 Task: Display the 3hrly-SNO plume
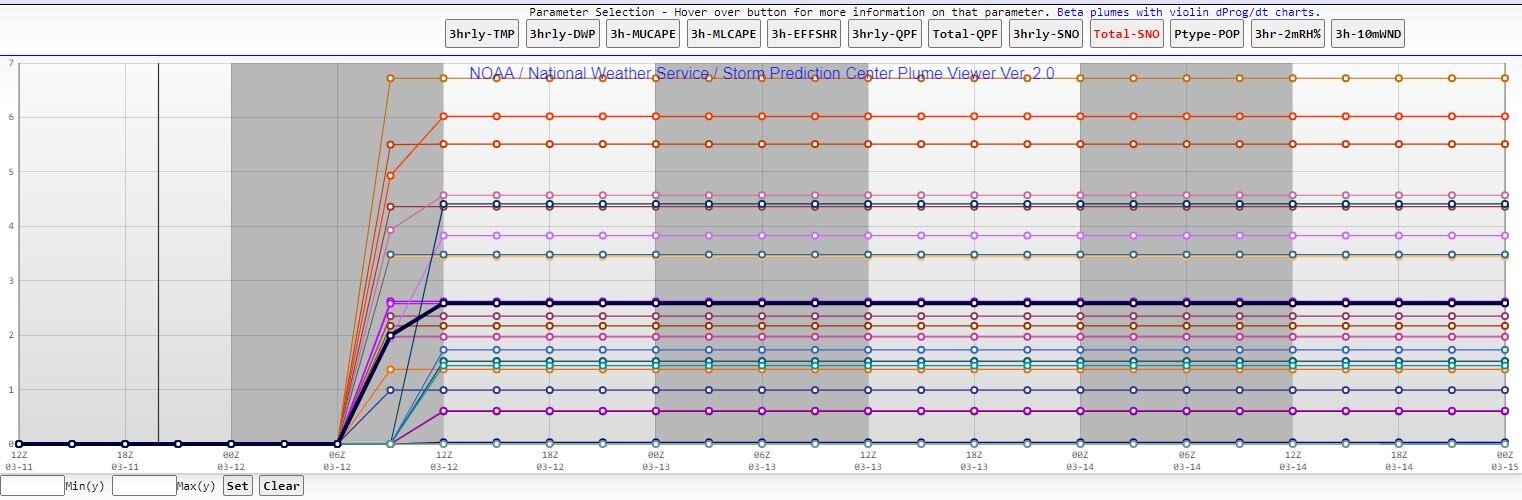click(1046, 34)
